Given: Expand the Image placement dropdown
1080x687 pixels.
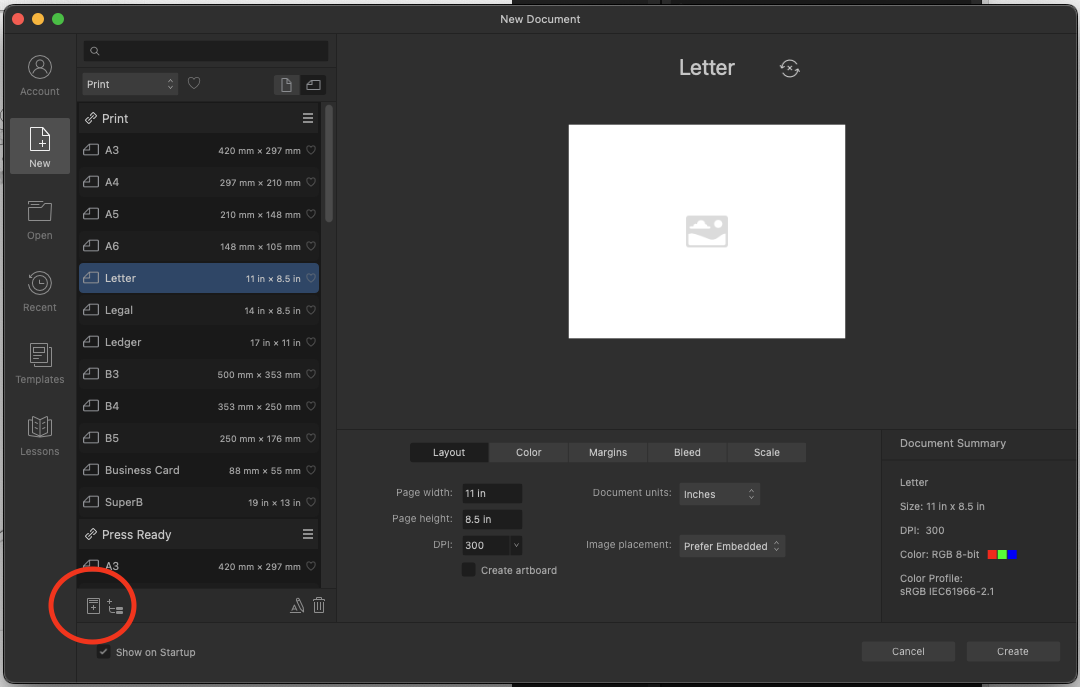Looking at the screenshot, I should pyautogui.click(x=732, y=546).
